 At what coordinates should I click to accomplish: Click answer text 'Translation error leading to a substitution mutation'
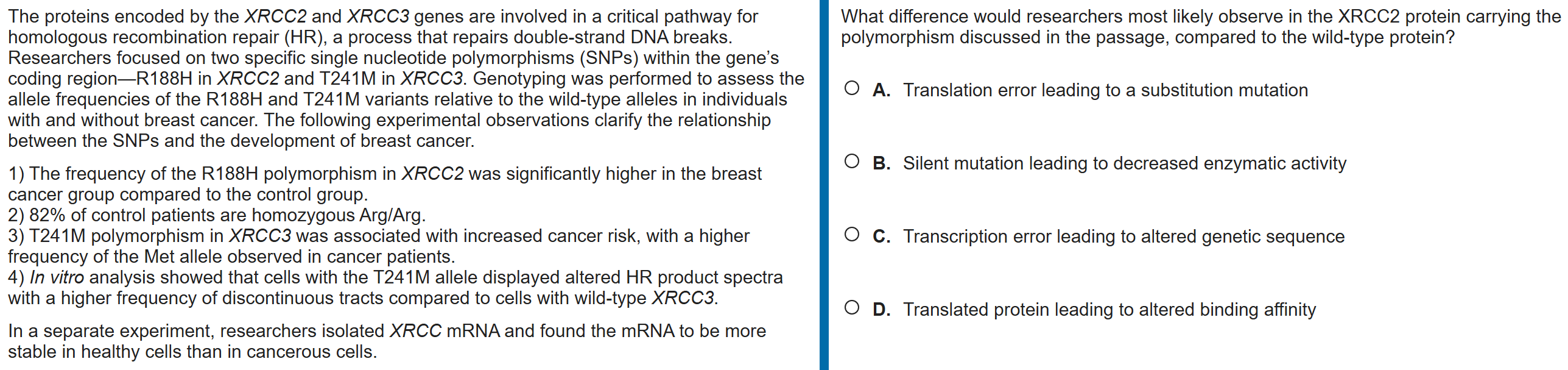pos(1105,90)
